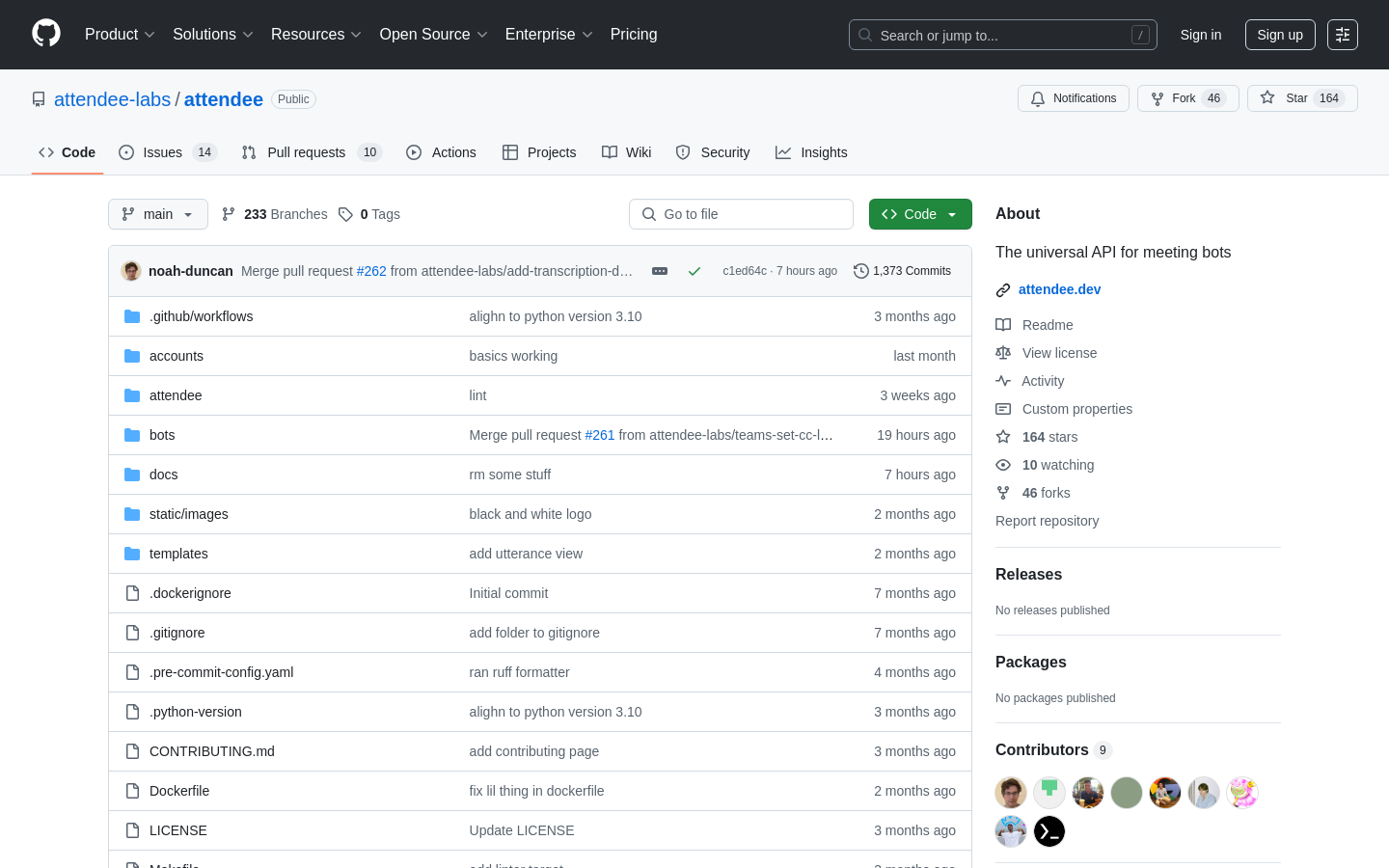This screenshot has width=1389, height=868.
Task: Click Report repository link
Action: click(1047, 521)
